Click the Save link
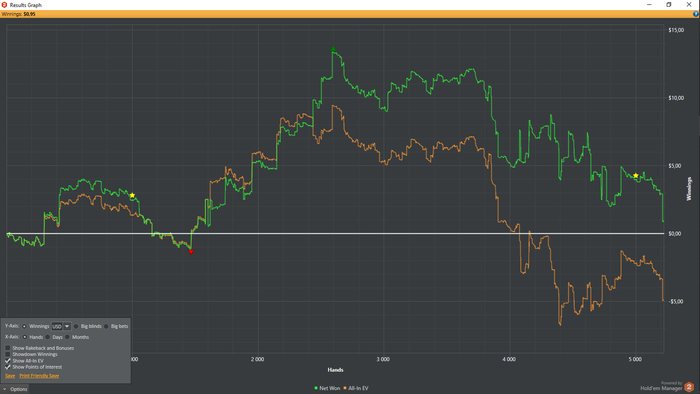The width and height of the screenshot is (700, 394). tap(10, 376)
